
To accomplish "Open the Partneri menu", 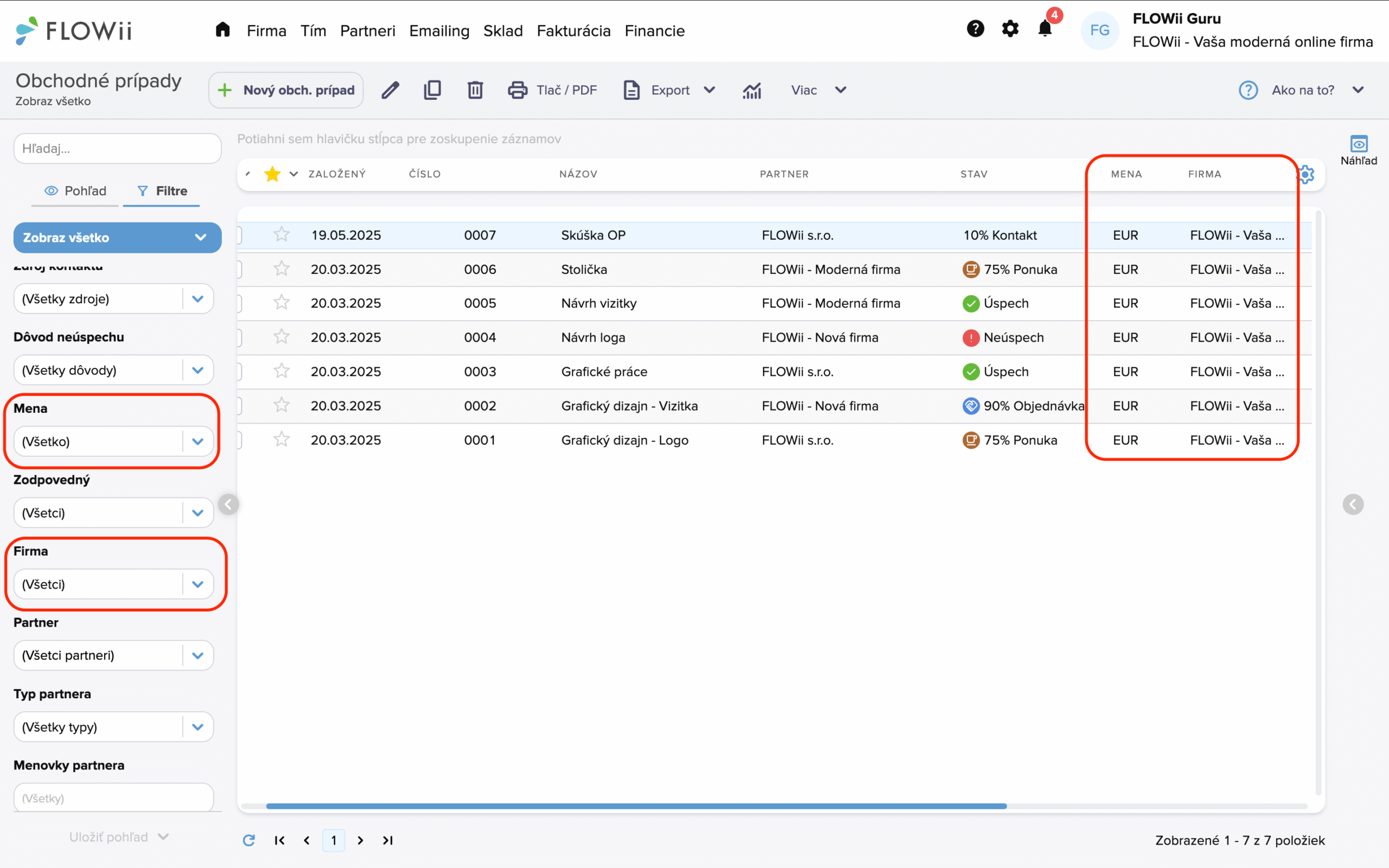I will point(367,30).
